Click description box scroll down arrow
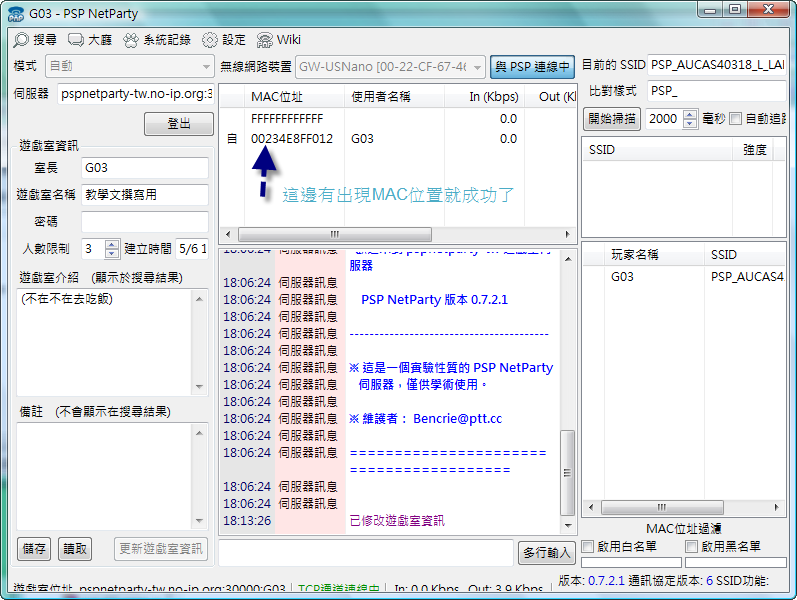 [199, 386]
